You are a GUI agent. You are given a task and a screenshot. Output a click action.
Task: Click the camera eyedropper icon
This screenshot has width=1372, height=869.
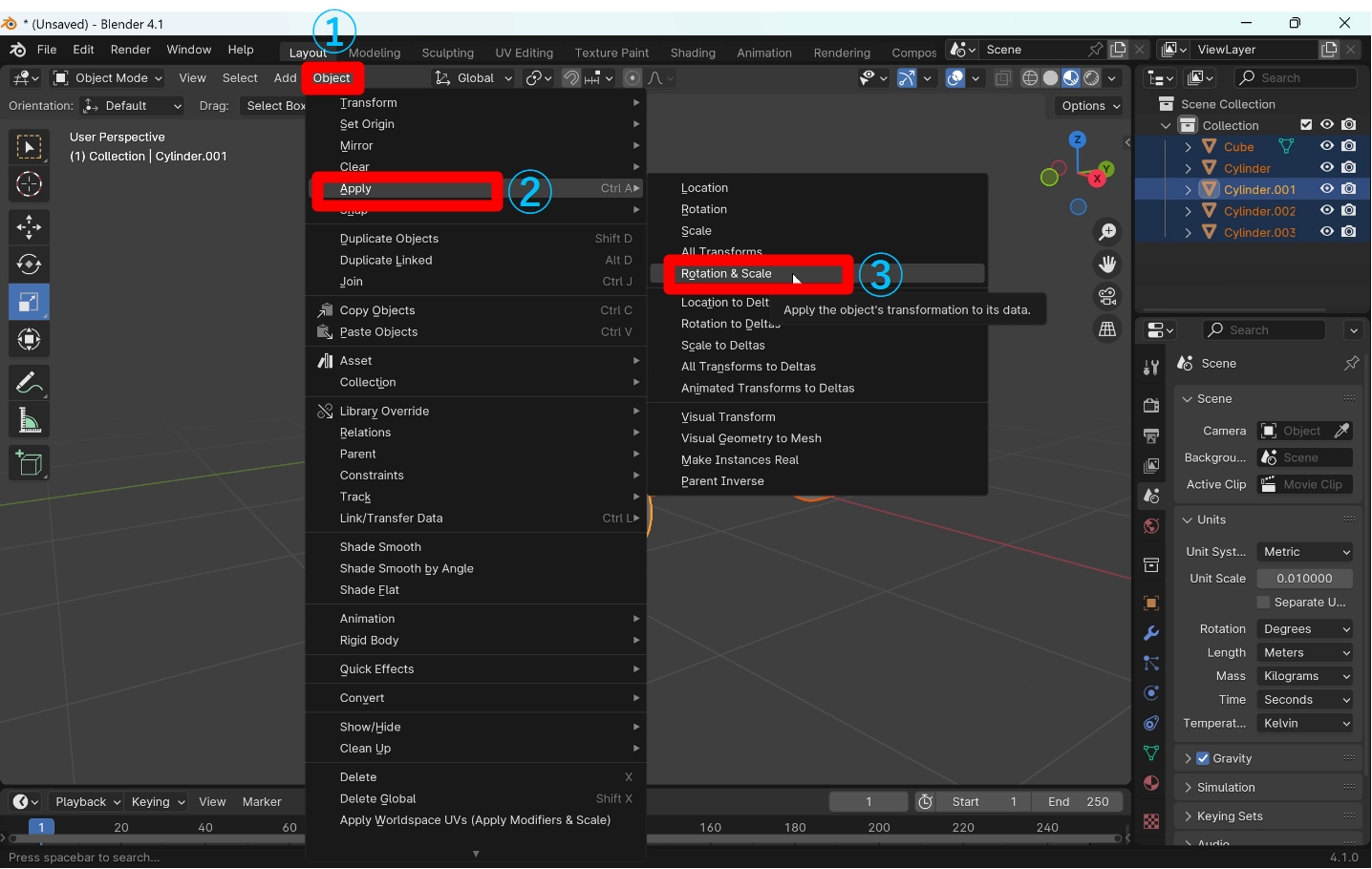[x=1342, y=431]
